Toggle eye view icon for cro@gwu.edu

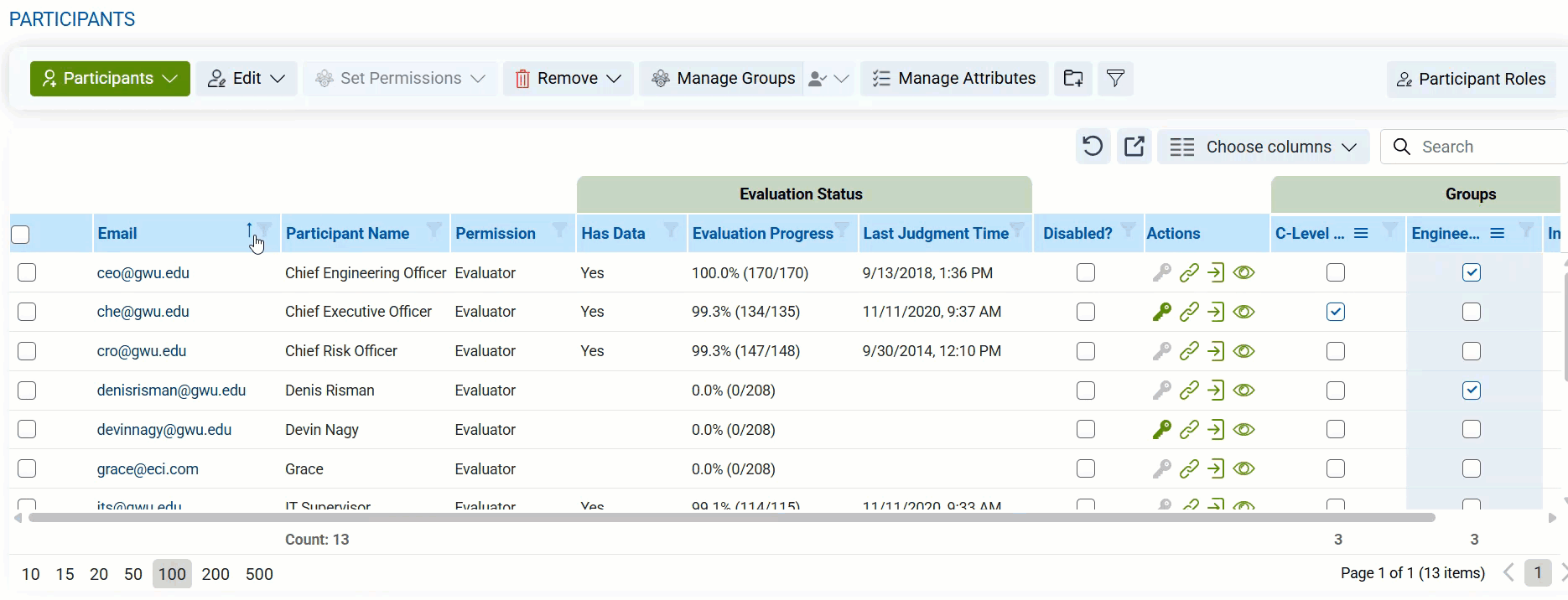point(1244,351)
